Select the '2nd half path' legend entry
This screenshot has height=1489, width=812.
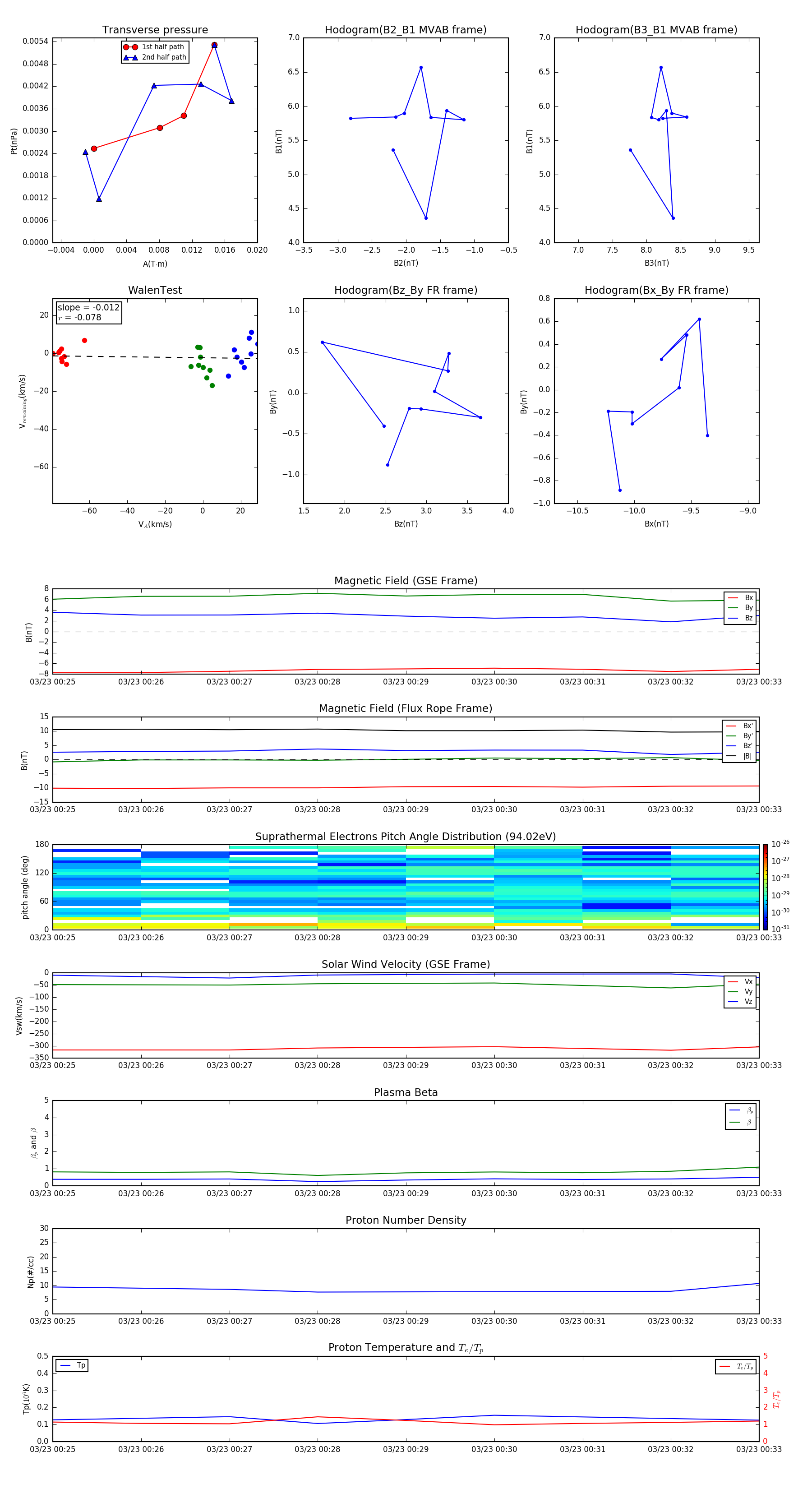pos(154,57)
